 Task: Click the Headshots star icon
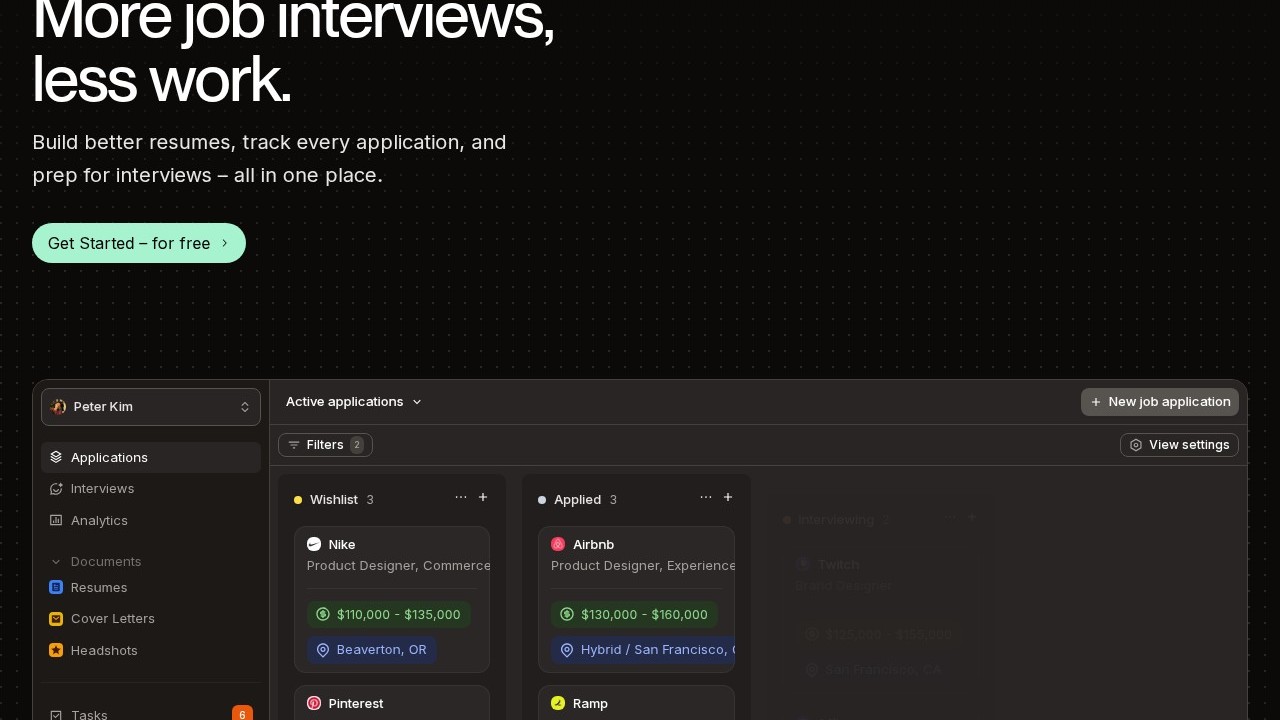(x=56, y=651)
